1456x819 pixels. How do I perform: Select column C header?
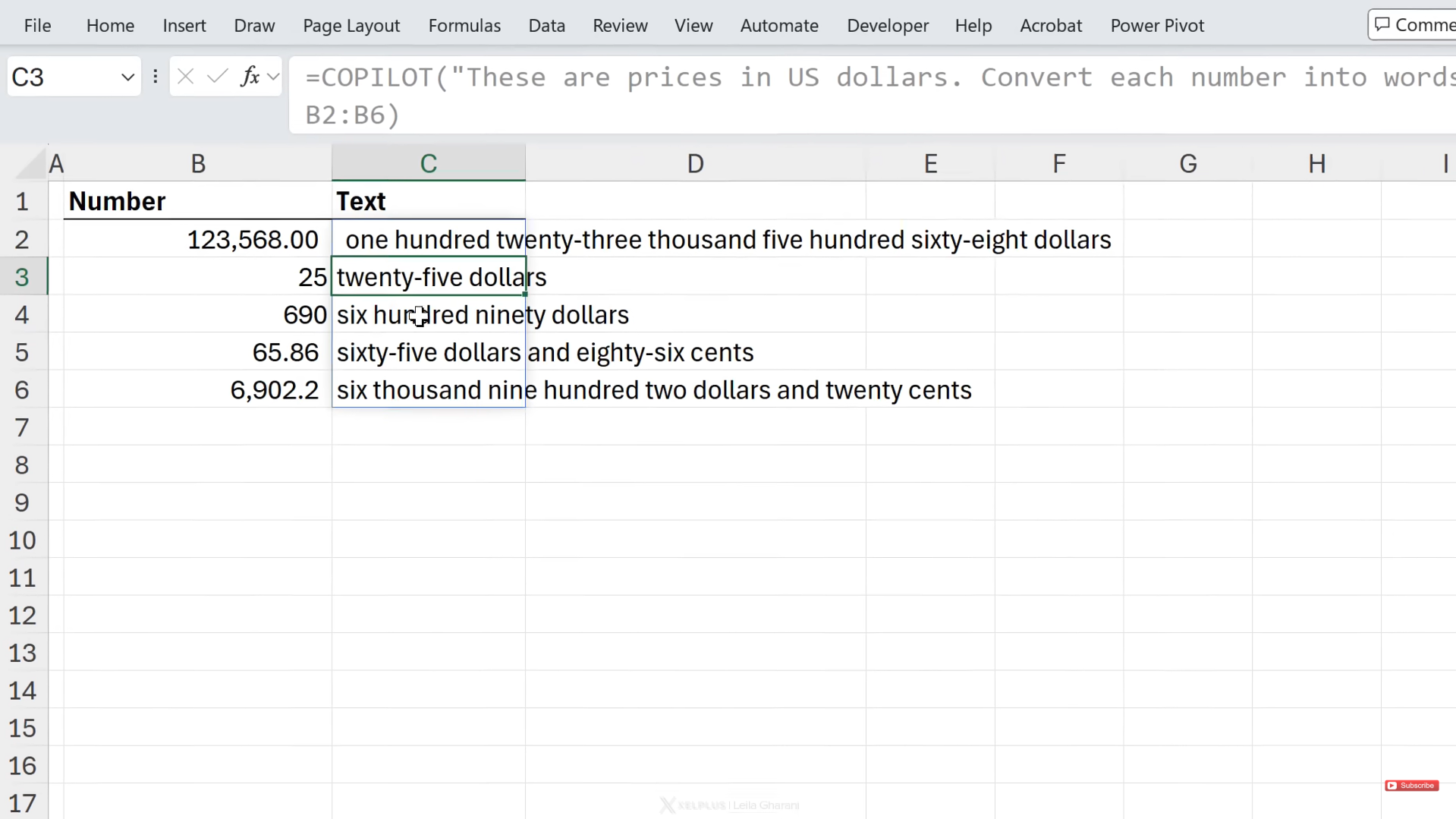pos(429,163)
